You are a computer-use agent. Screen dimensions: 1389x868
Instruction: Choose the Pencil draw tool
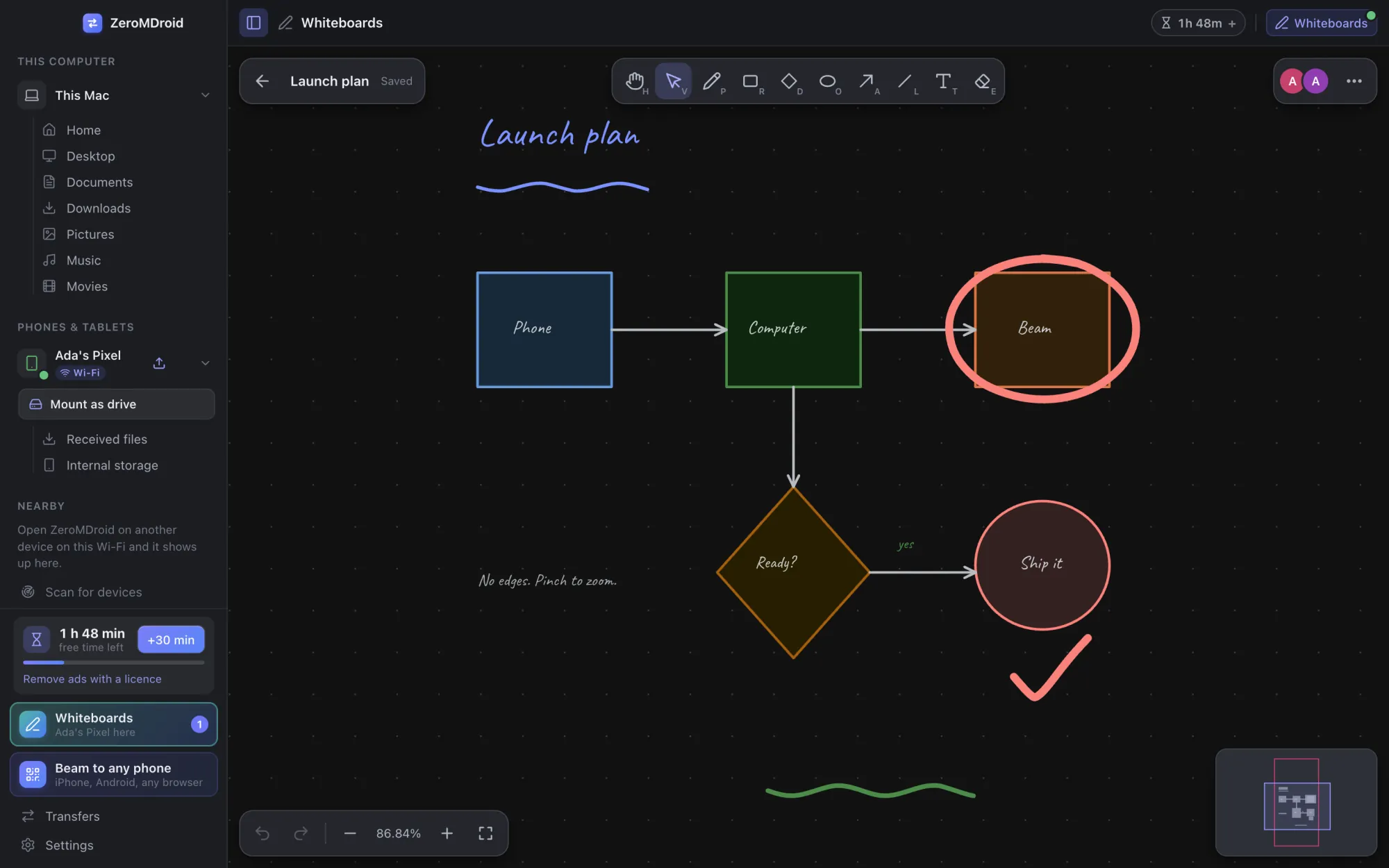click(712, 81)
